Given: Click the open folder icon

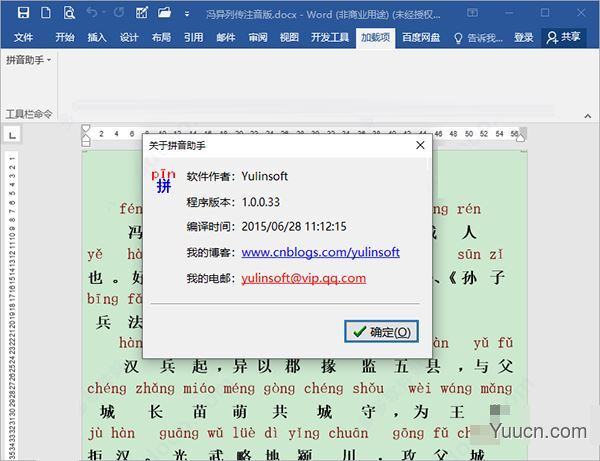Looking at the screenshot, I should click(165, 13).
